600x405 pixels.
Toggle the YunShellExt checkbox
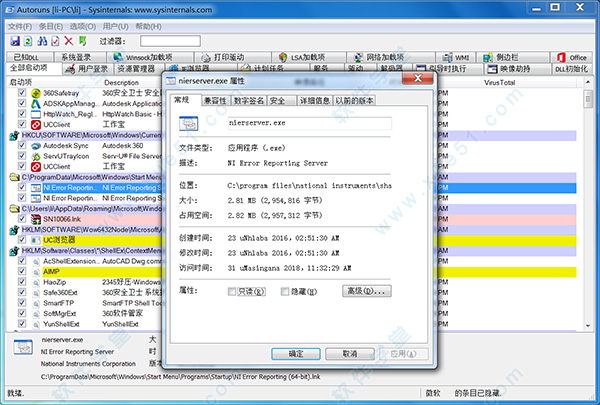click(x=22, y=323)
